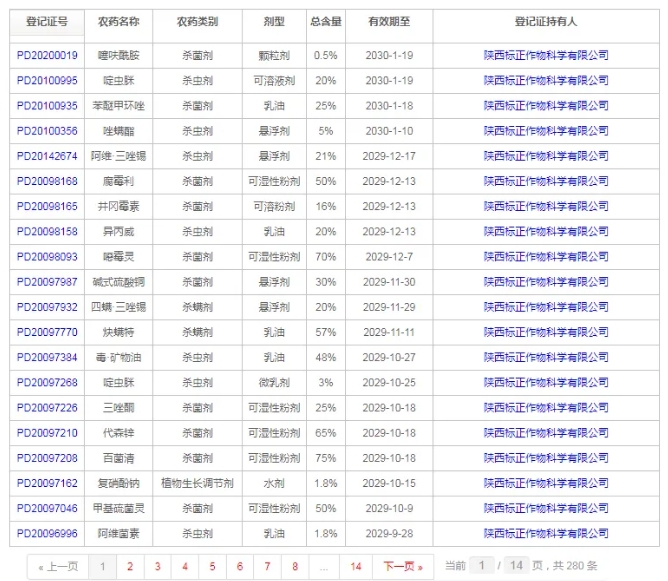Click holder company link in PD20097770 row
The width and height of the screenshot is (668, 581).
pyautogui.click(x=546, y=332)
